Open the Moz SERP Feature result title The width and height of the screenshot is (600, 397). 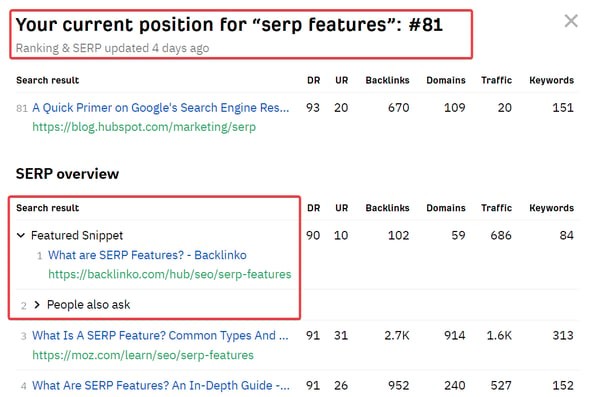[160, 335]
